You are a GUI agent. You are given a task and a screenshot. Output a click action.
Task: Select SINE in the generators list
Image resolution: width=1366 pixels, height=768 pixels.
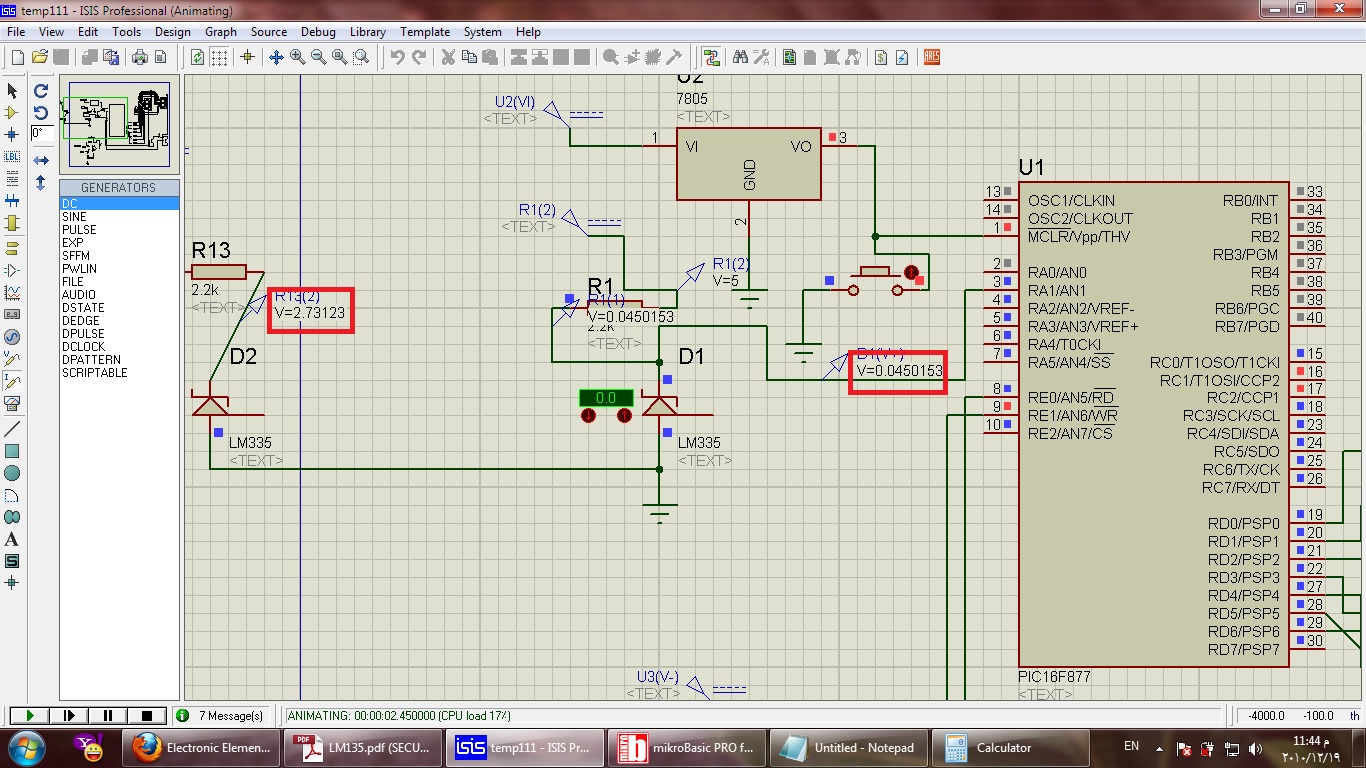(x=75, y=217)
